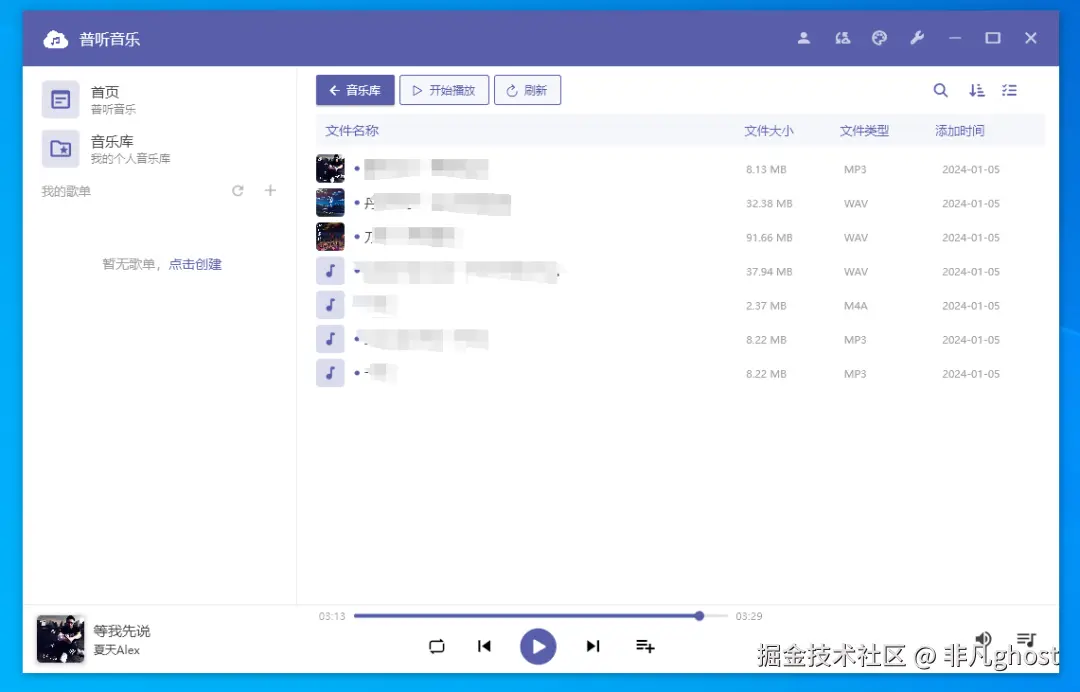1080x692 pixels.
Task: Open the playlist queue icon at bottom right
Action: (x=1026, y=639)
